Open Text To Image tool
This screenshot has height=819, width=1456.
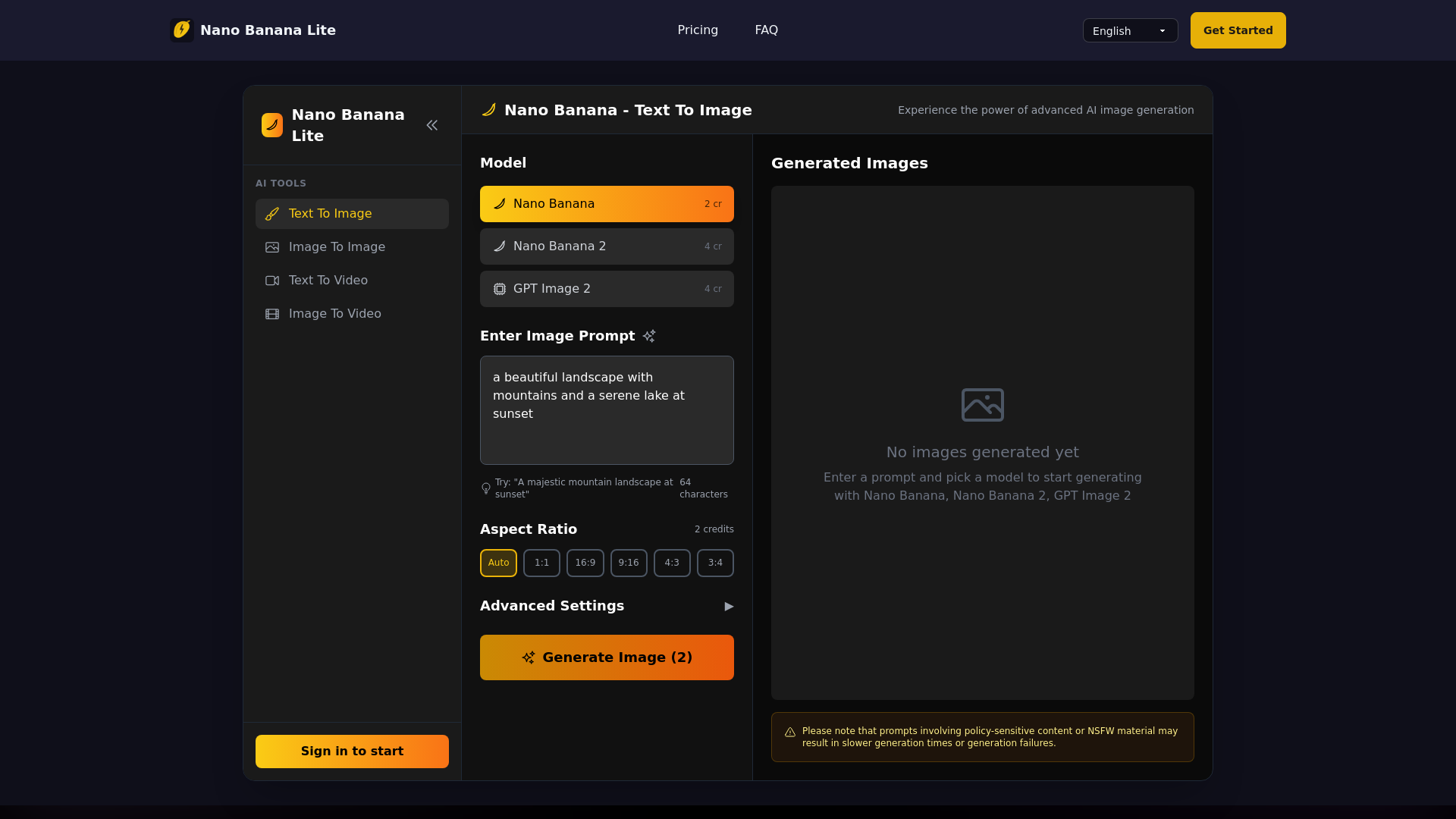pos(352,214)
